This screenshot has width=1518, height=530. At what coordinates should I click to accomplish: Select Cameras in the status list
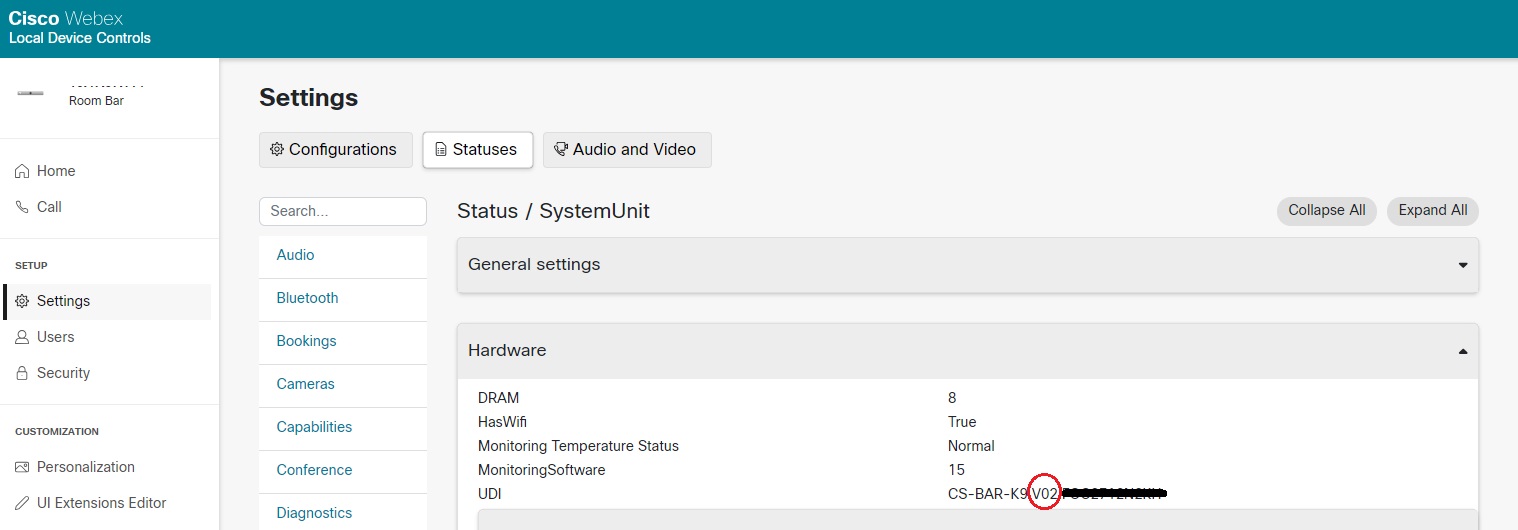(305, 384)
